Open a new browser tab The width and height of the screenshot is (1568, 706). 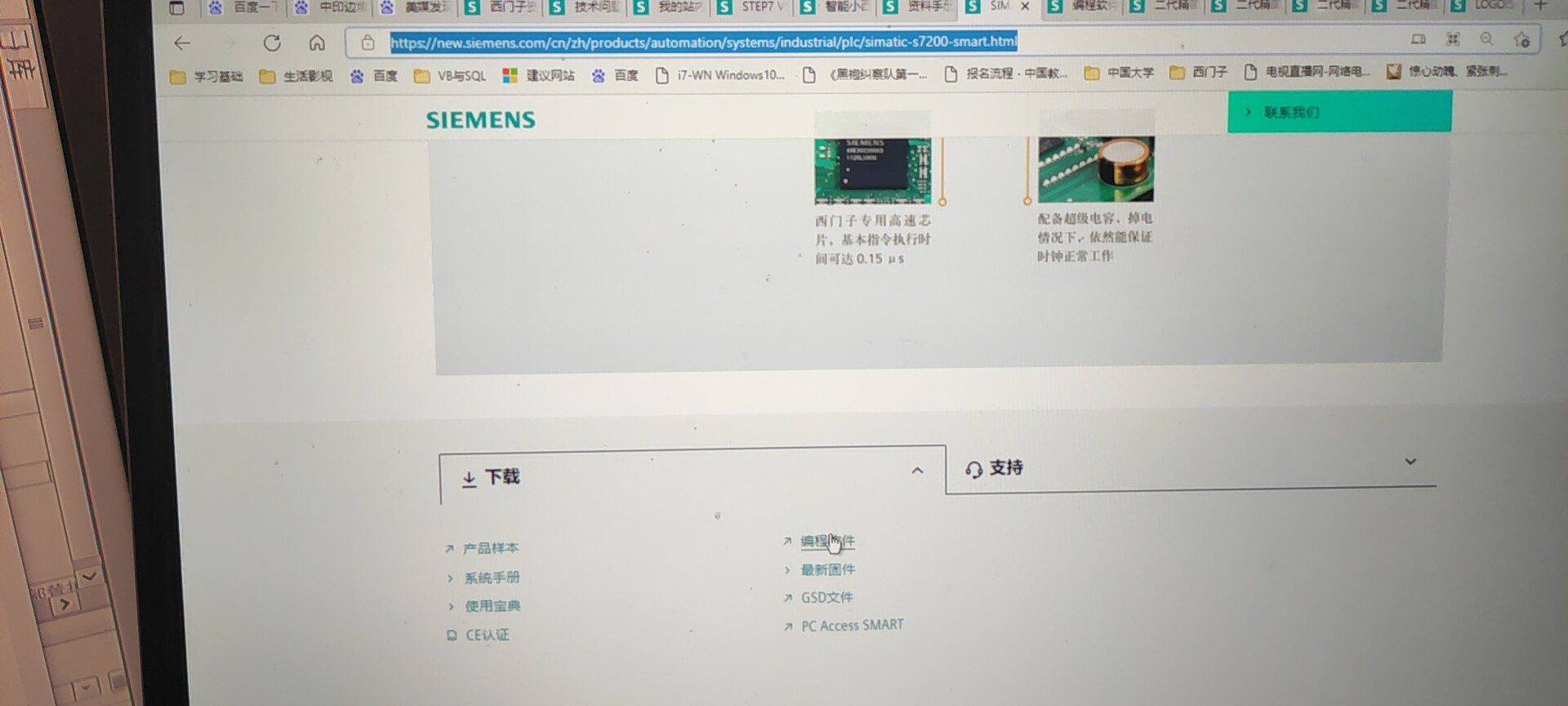pos(1540,5)
